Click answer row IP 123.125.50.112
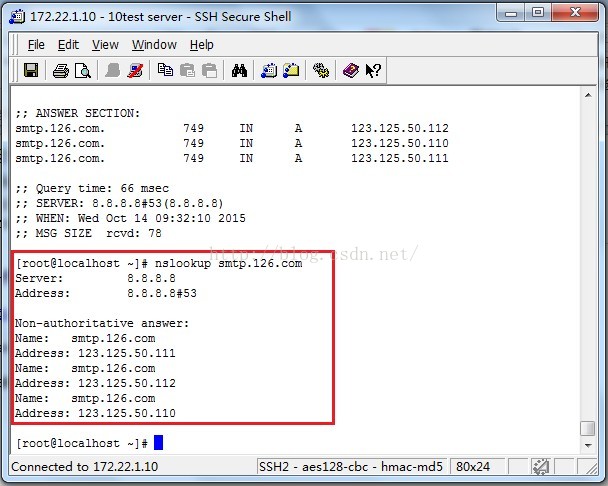This screenshot has height=486, width=608. [x=400, y=128]
